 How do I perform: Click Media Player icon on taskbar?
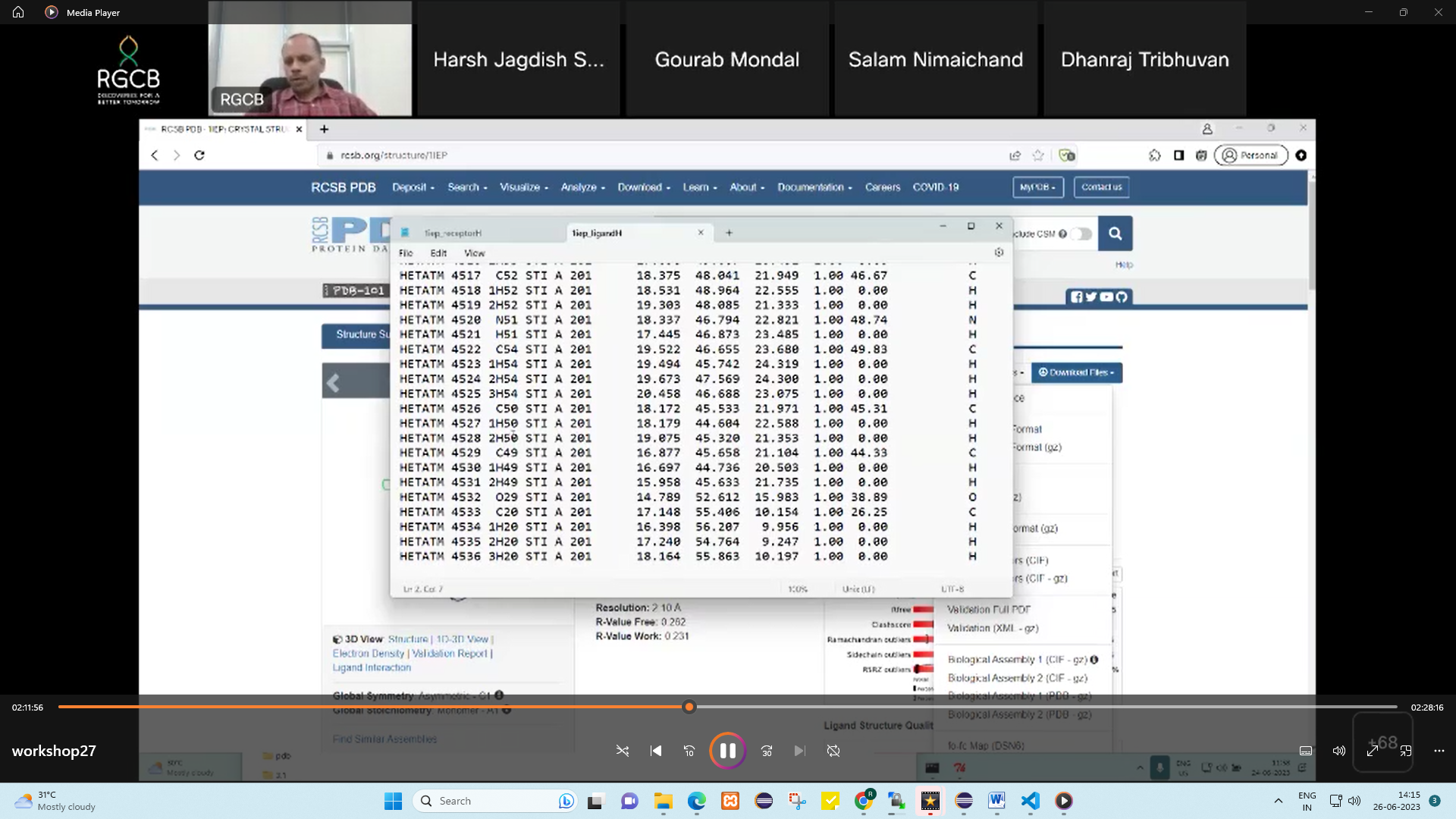coord(1063,801)
